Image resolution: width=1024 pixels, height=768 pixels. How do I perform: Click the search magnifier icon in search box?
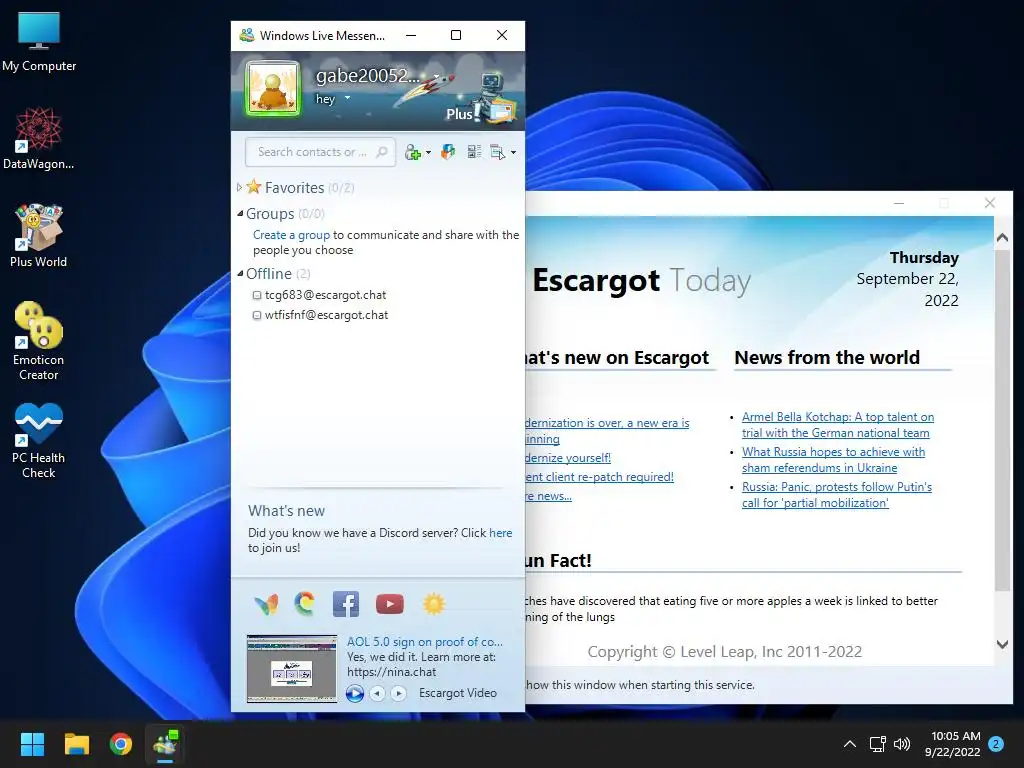[382, 152]
